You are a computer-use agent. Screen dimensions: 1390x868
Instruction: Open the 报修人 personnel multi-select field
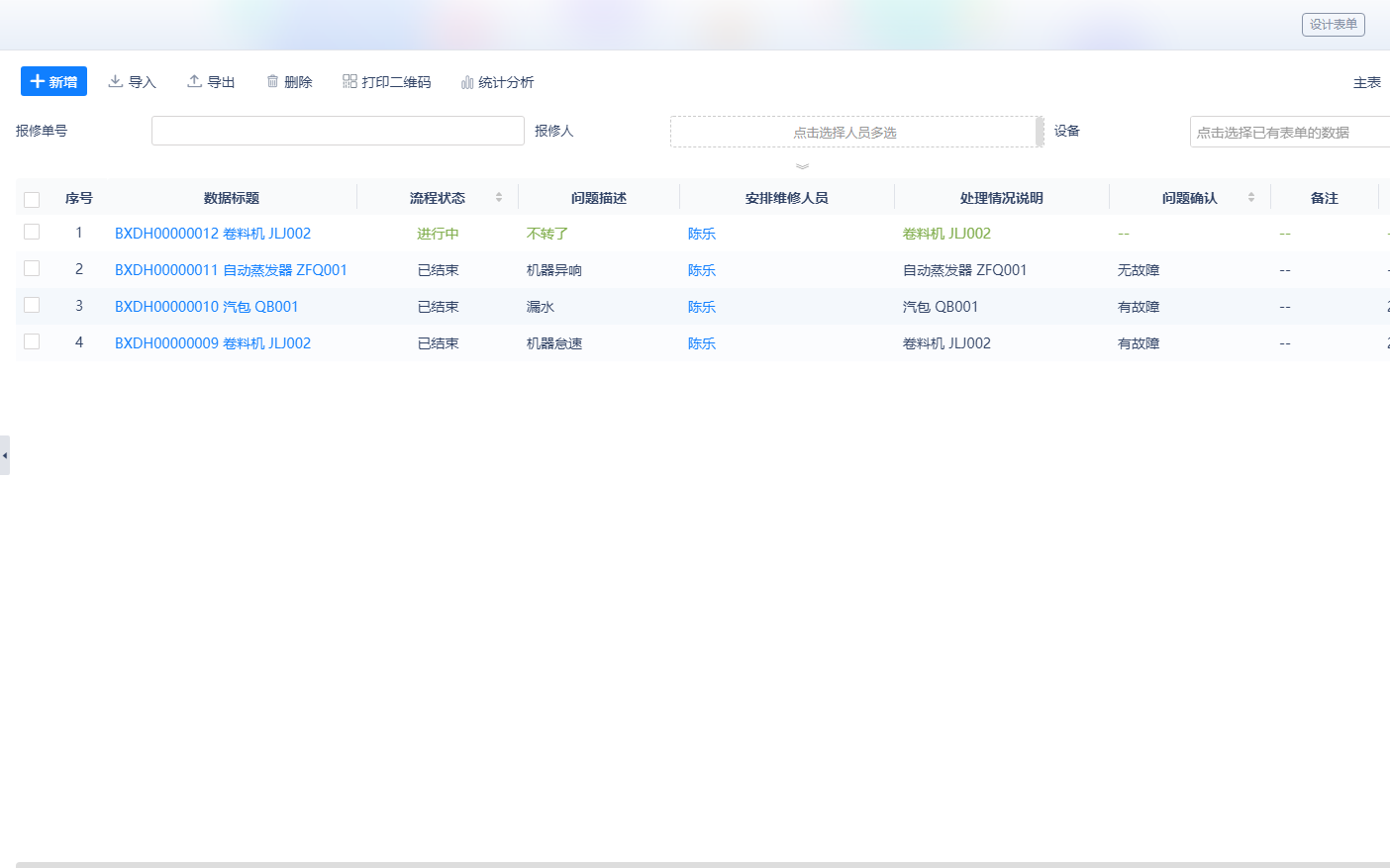(856, 132)
